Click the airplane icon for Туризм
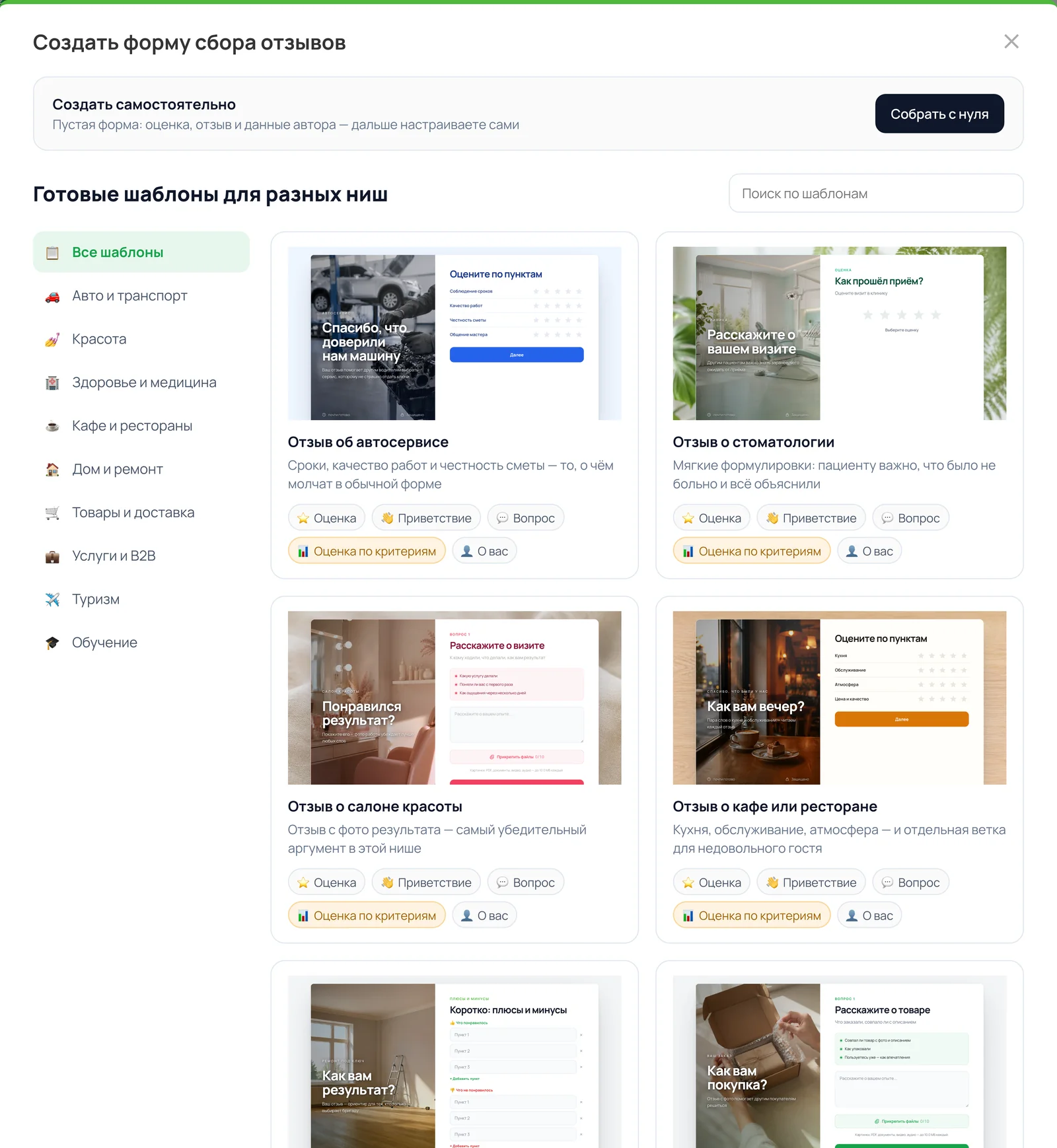 52,600
